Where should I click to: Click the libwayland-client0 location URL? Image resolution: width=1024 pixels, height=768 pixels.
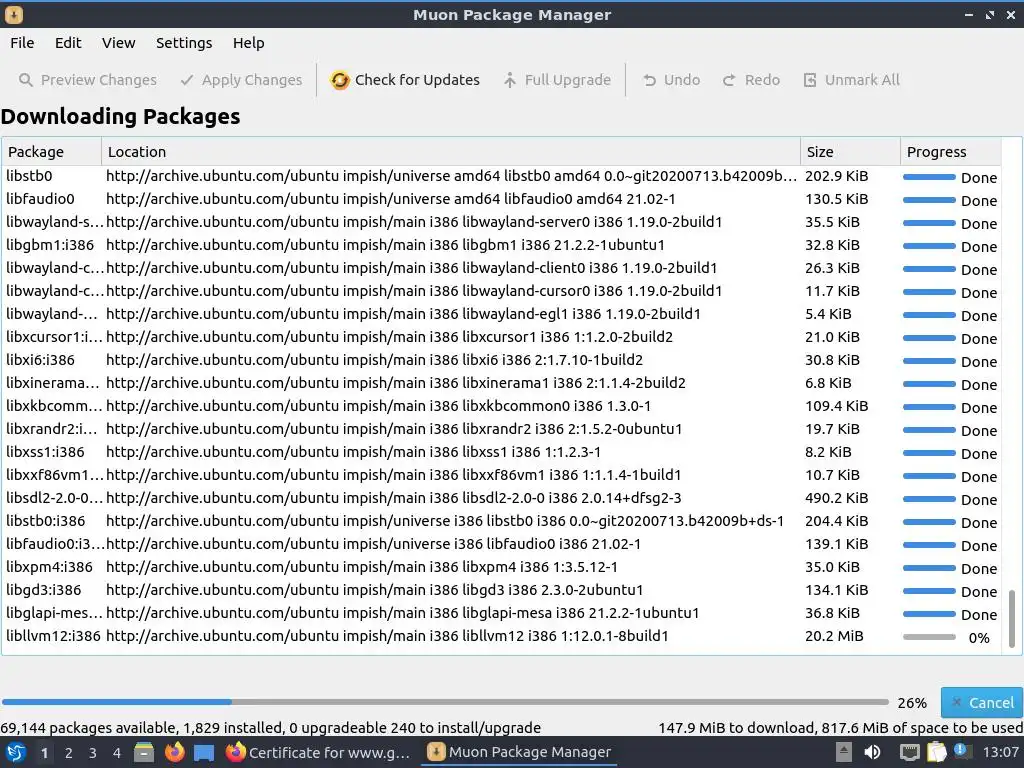(411, 268)
